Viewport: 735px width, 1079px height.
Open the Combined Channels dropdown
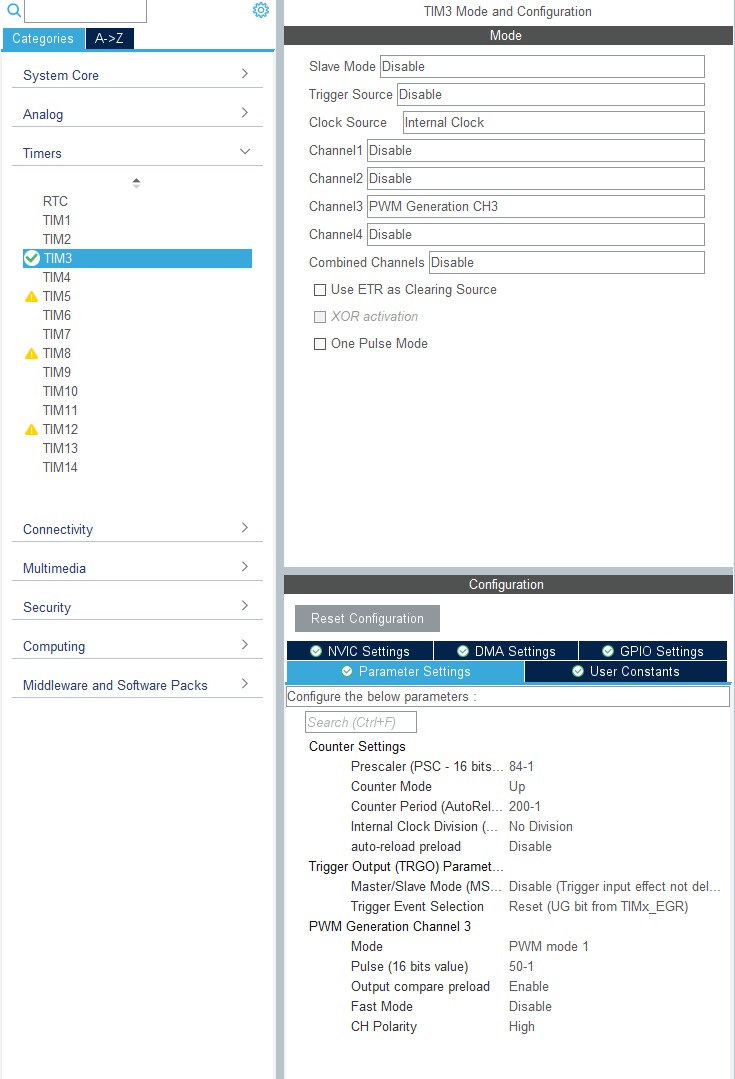click(x=567, y=262)
